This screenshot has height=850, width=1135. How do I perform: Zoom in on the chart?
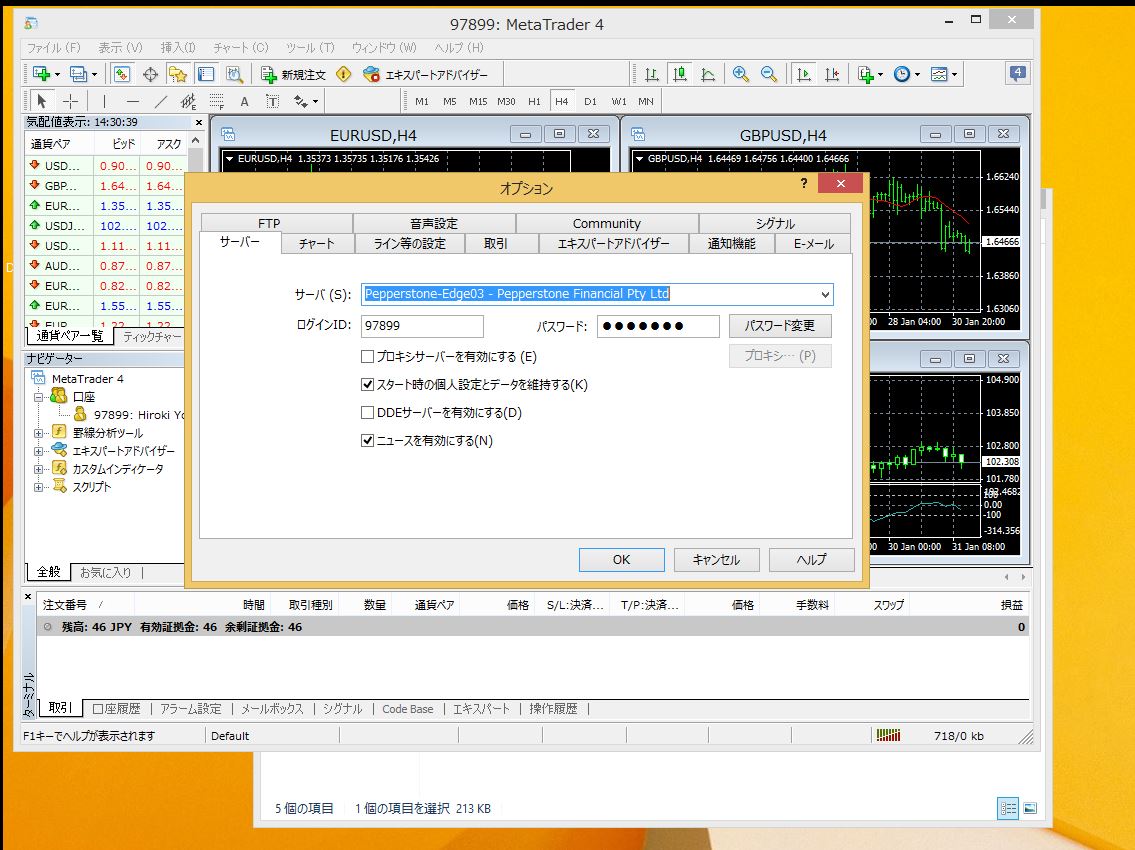click(741, 74)
